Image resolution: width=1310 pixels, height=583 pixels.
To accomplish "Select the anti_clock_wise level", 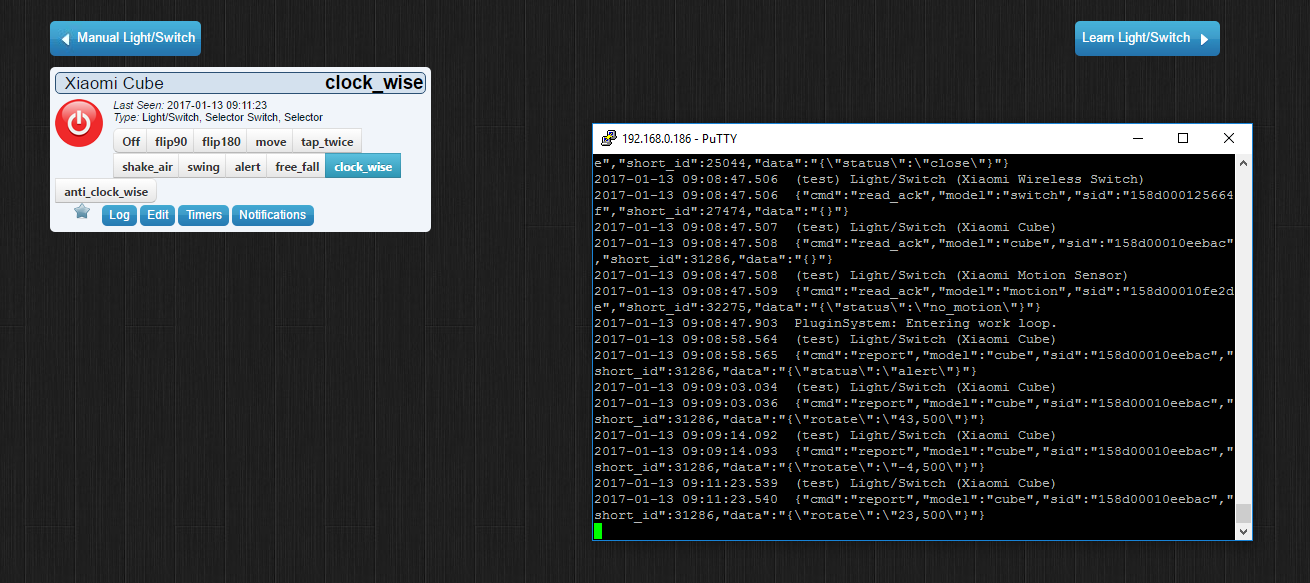I will click(106, 192).
